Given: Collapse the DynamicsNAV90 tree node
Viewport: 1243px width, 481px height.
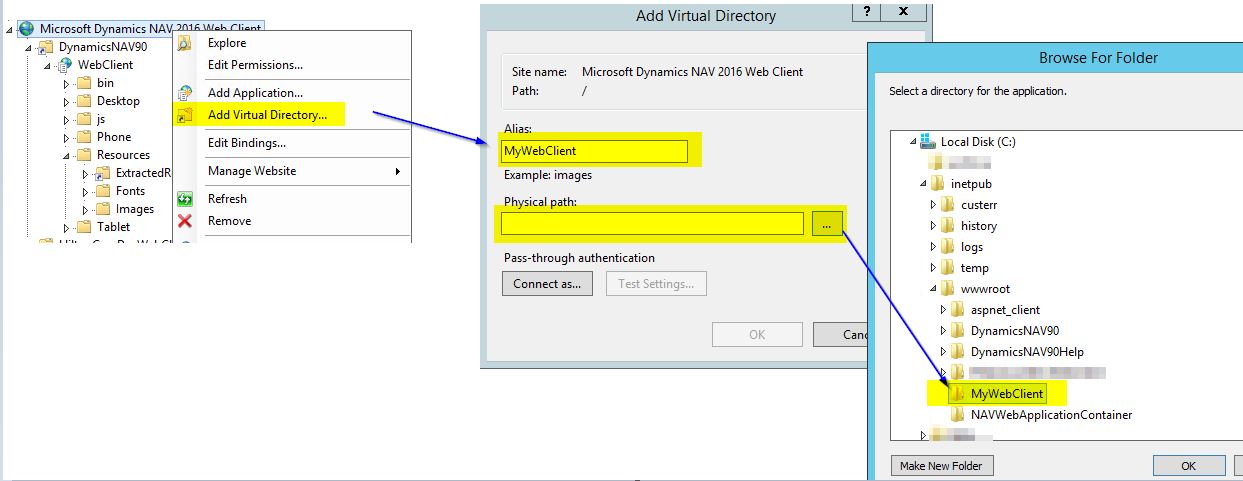Looking at the screenshot, I should (x=30, y=48).
